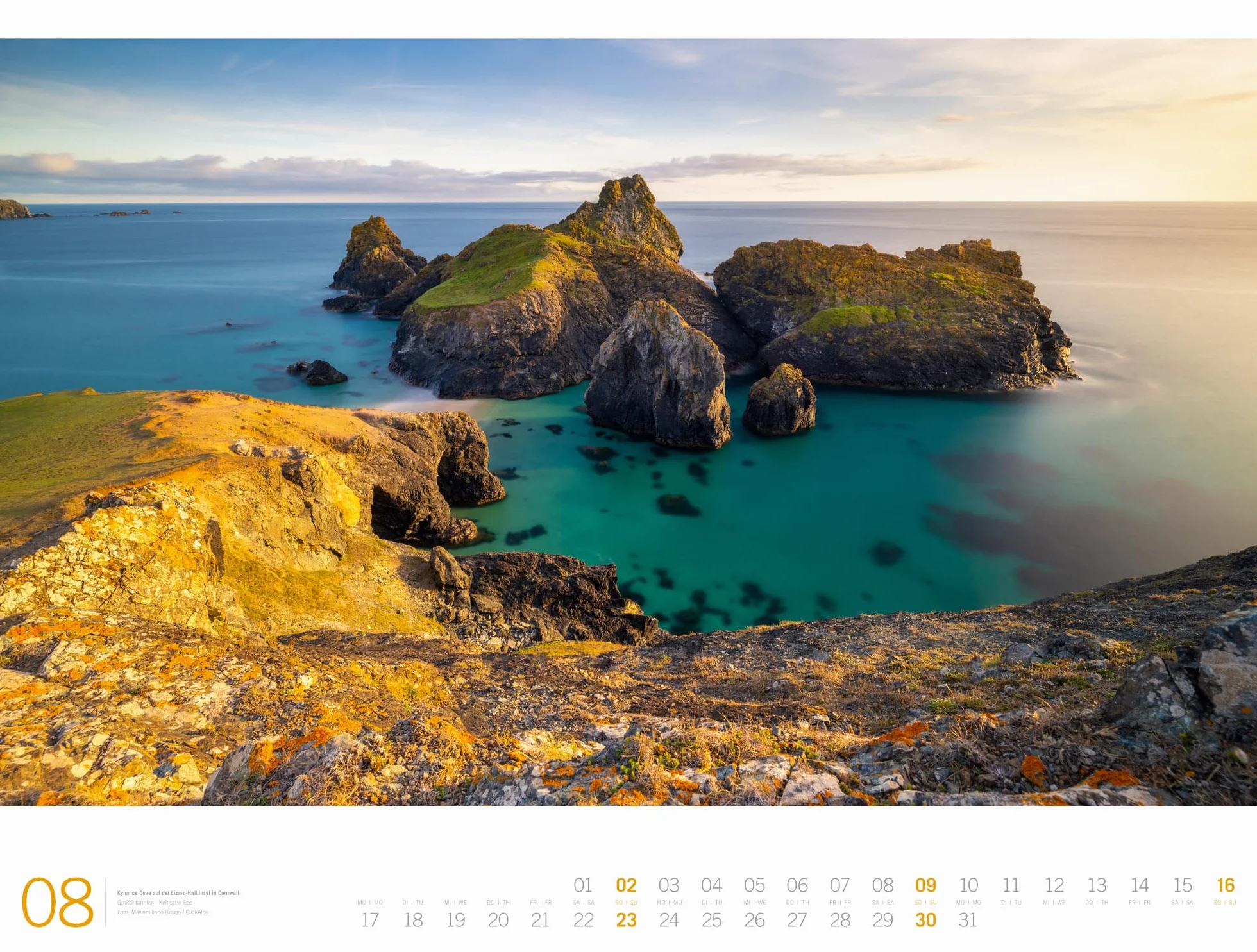Select date 17 in the second row
Viewport: 1257px width, 952px height.
370,920
